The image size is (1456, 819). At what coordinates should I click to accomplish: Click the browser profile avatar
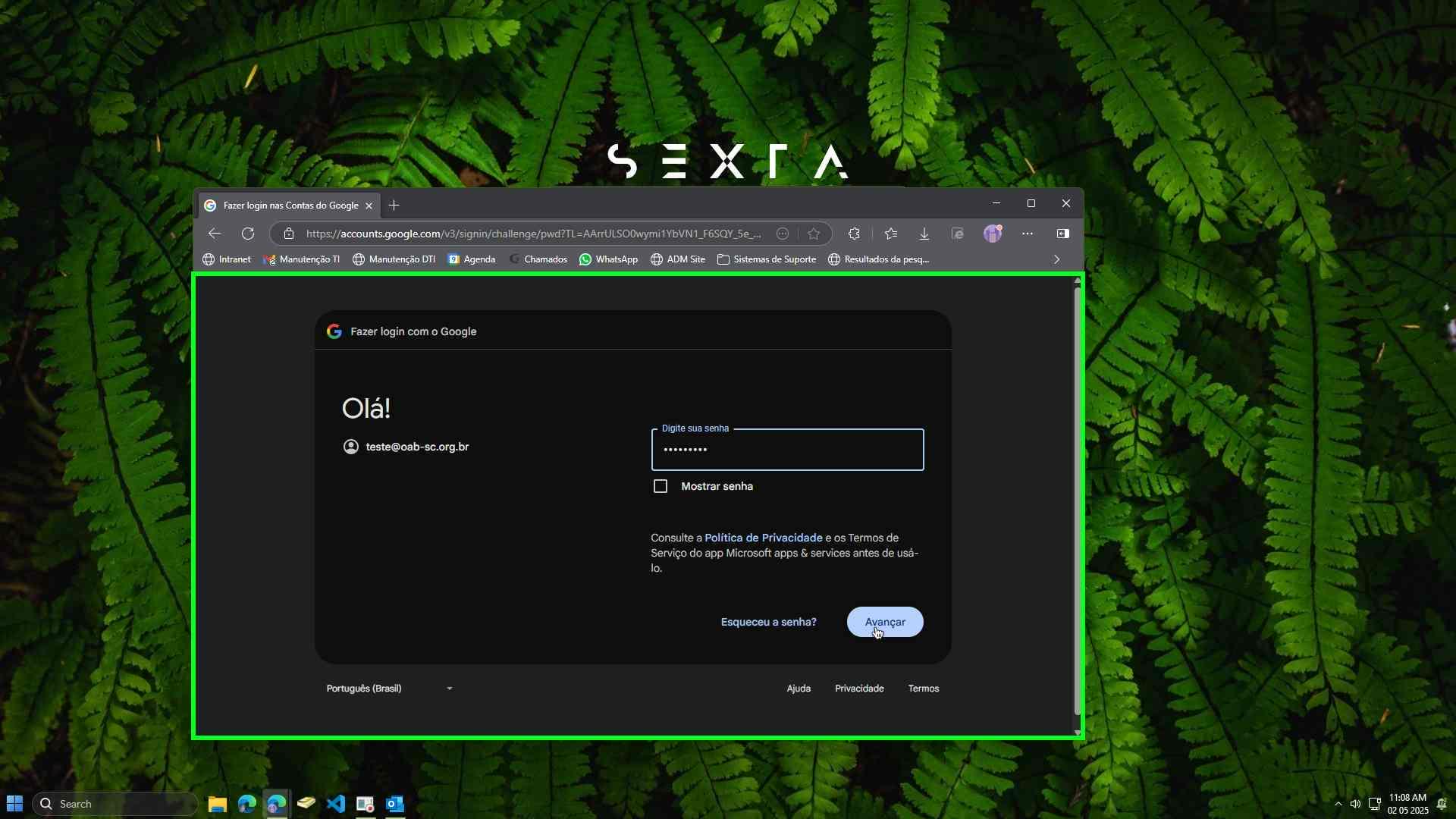pyautogui.click(x=992, y=234)
